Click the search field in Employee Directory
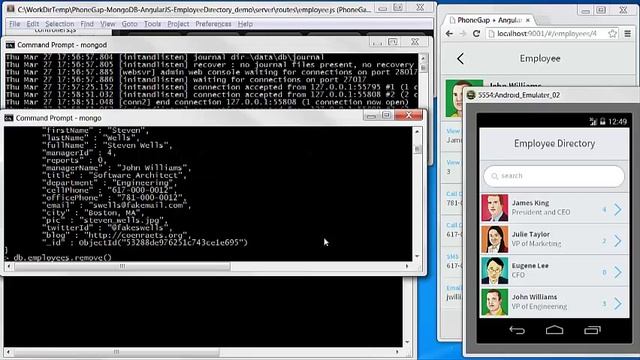This screenshot has height=360, width=640. [554, 176]
